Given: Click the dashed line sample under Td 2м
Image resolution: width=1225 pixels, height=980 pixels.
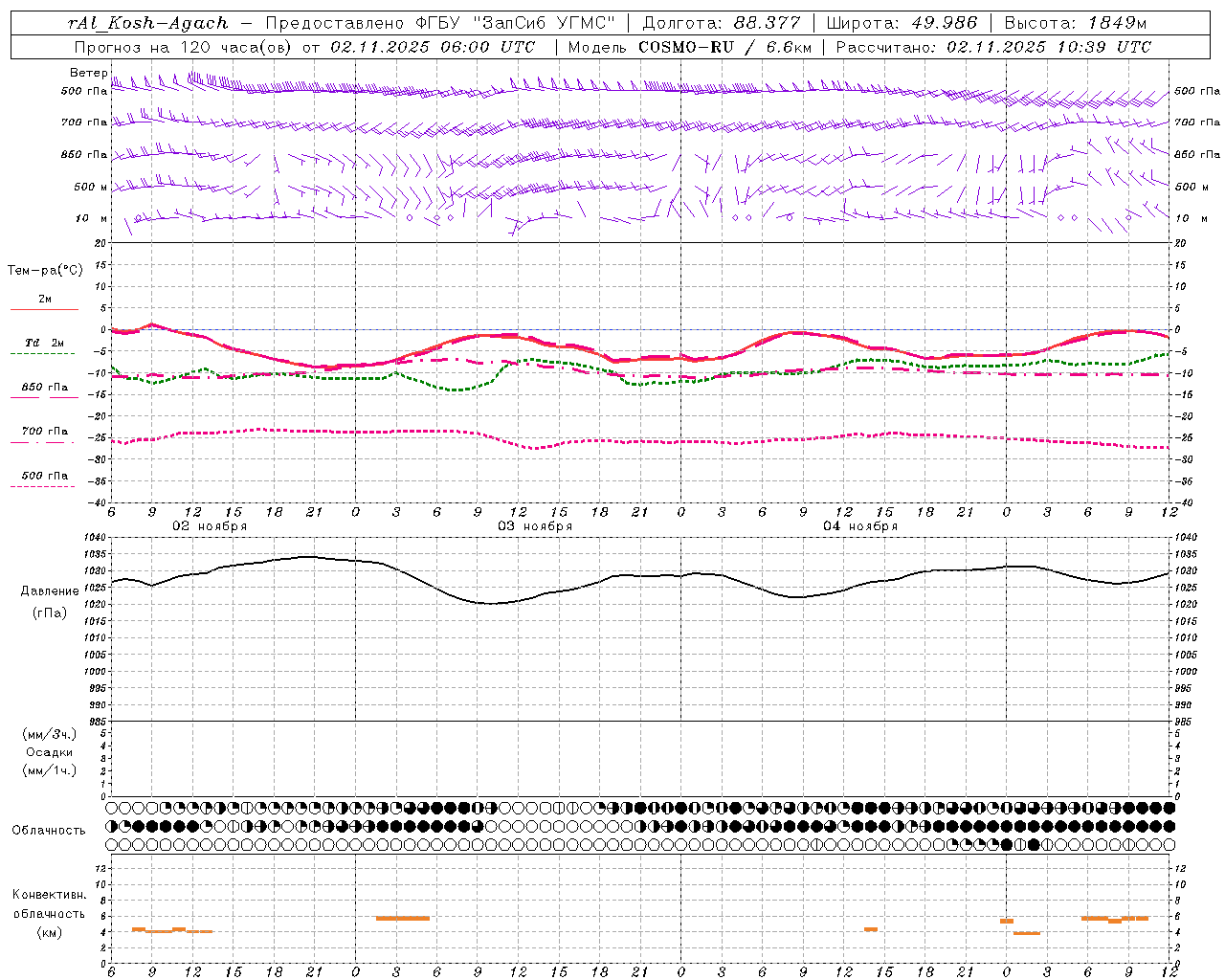Looking at the screenshot, I should tap(43, 354).
